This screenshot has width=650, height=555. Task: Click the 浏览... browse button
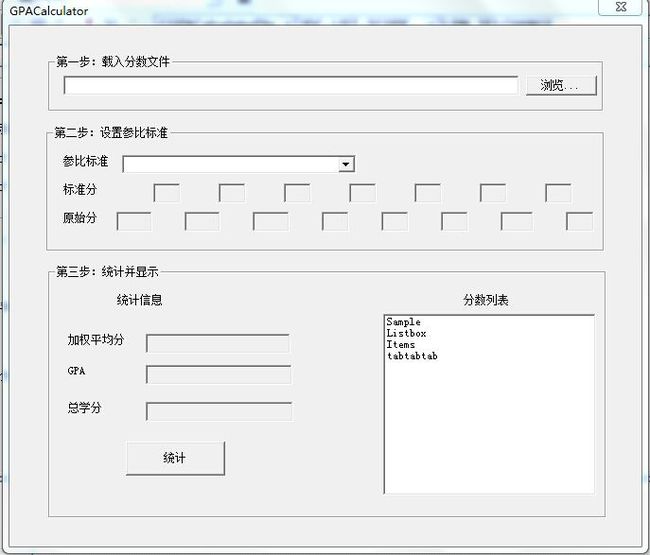point(561,85)
